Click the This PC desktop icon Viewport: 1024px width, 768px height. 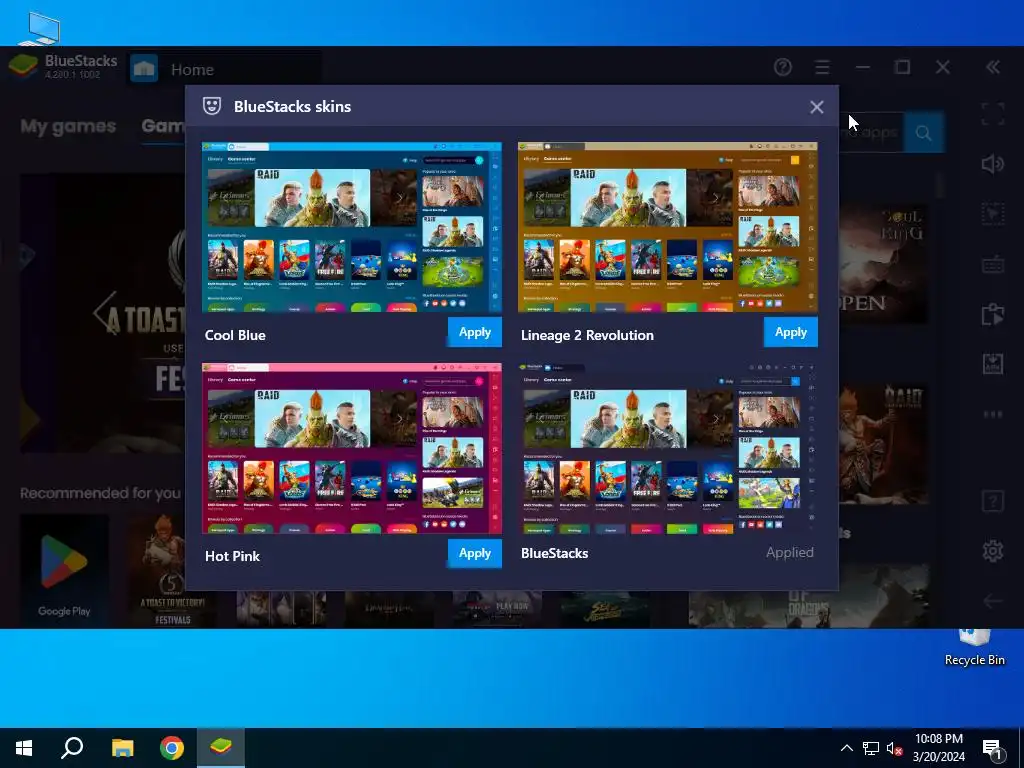pyautogui.click(x=39, y=29)
